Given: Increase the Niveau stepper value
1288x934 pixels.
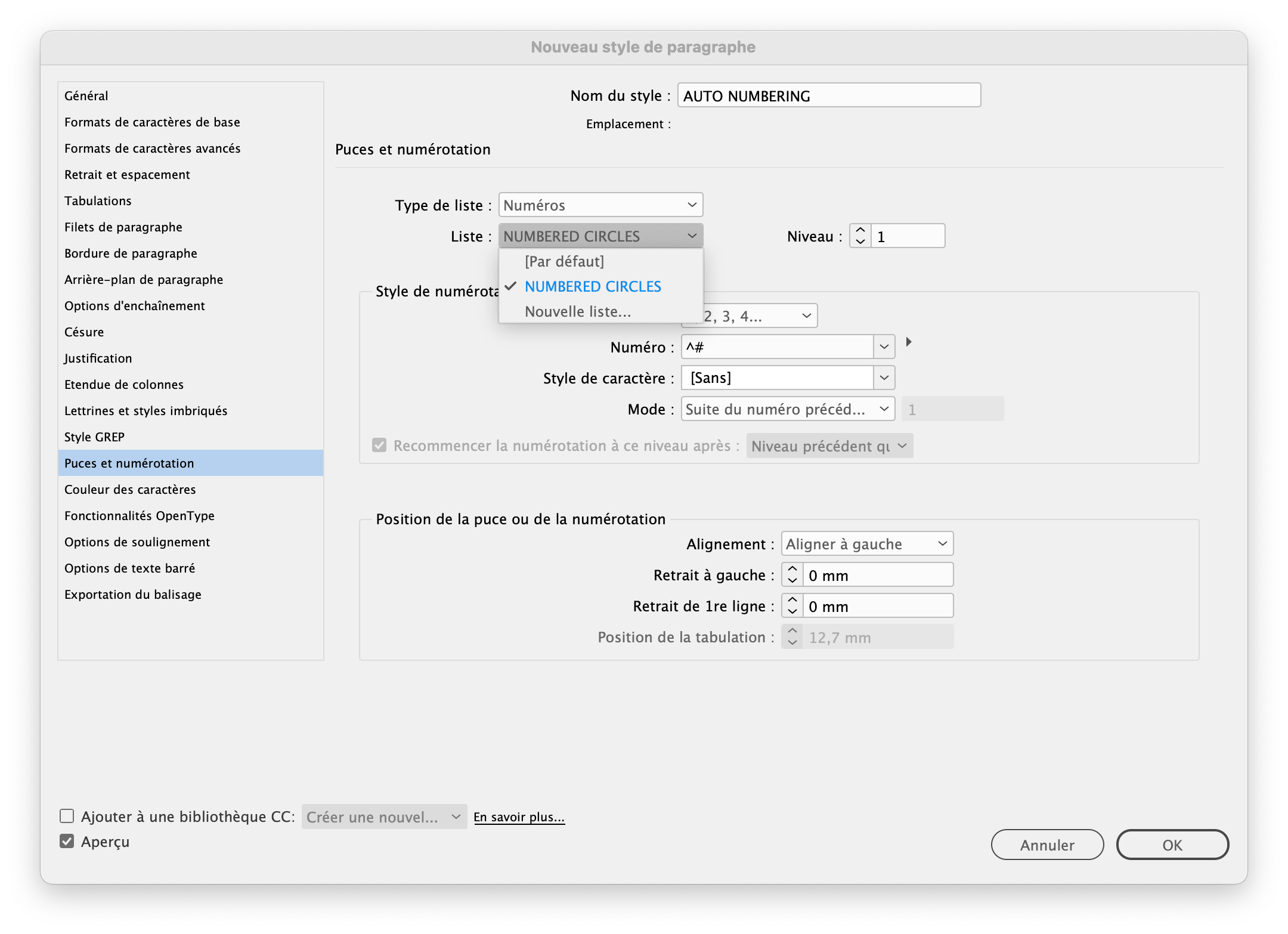Looking at the screenshot, I should tap(860, 230).
